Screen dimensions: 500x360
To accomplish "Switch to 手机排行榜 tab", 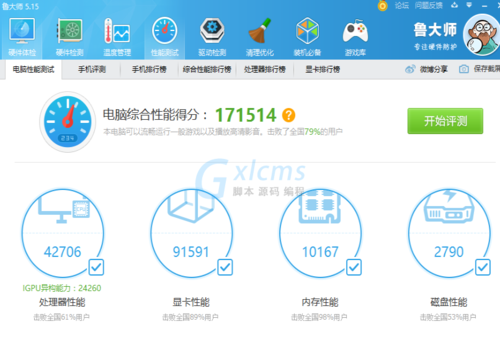I will coord(149,69).
